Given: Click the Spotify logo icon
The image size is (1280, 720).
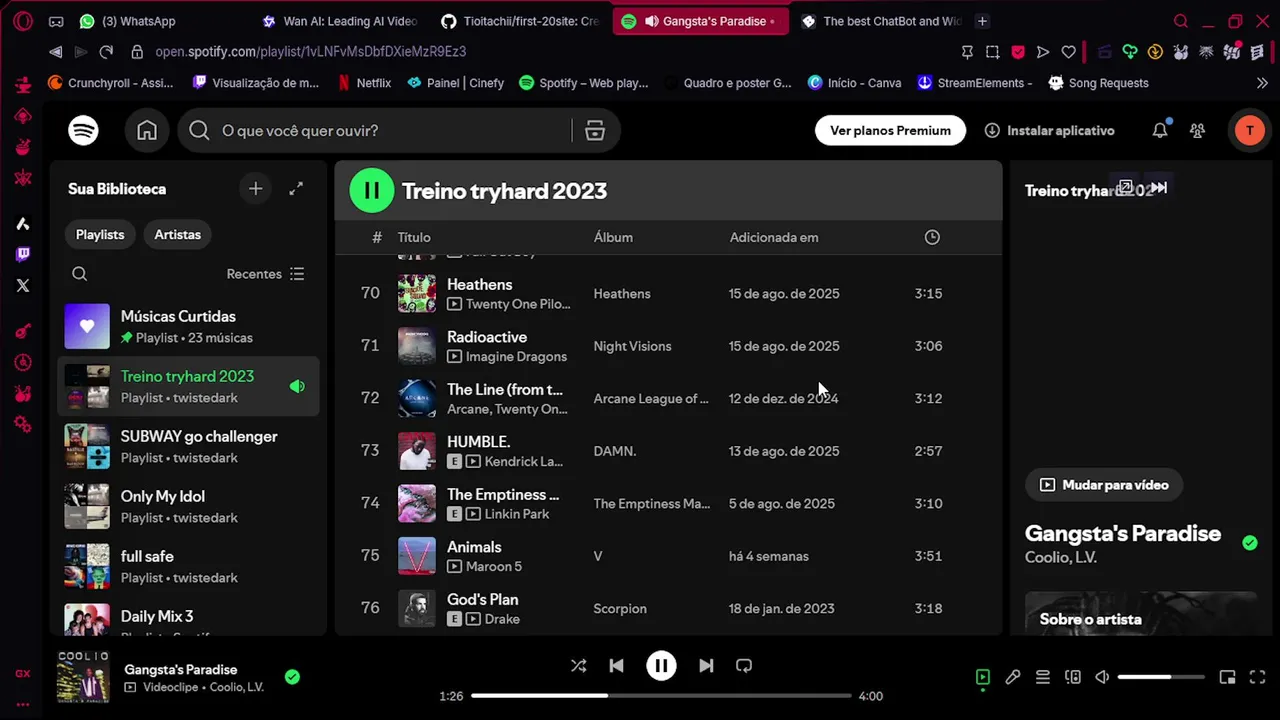Looking at the screenshot, I should click(83, 130).
